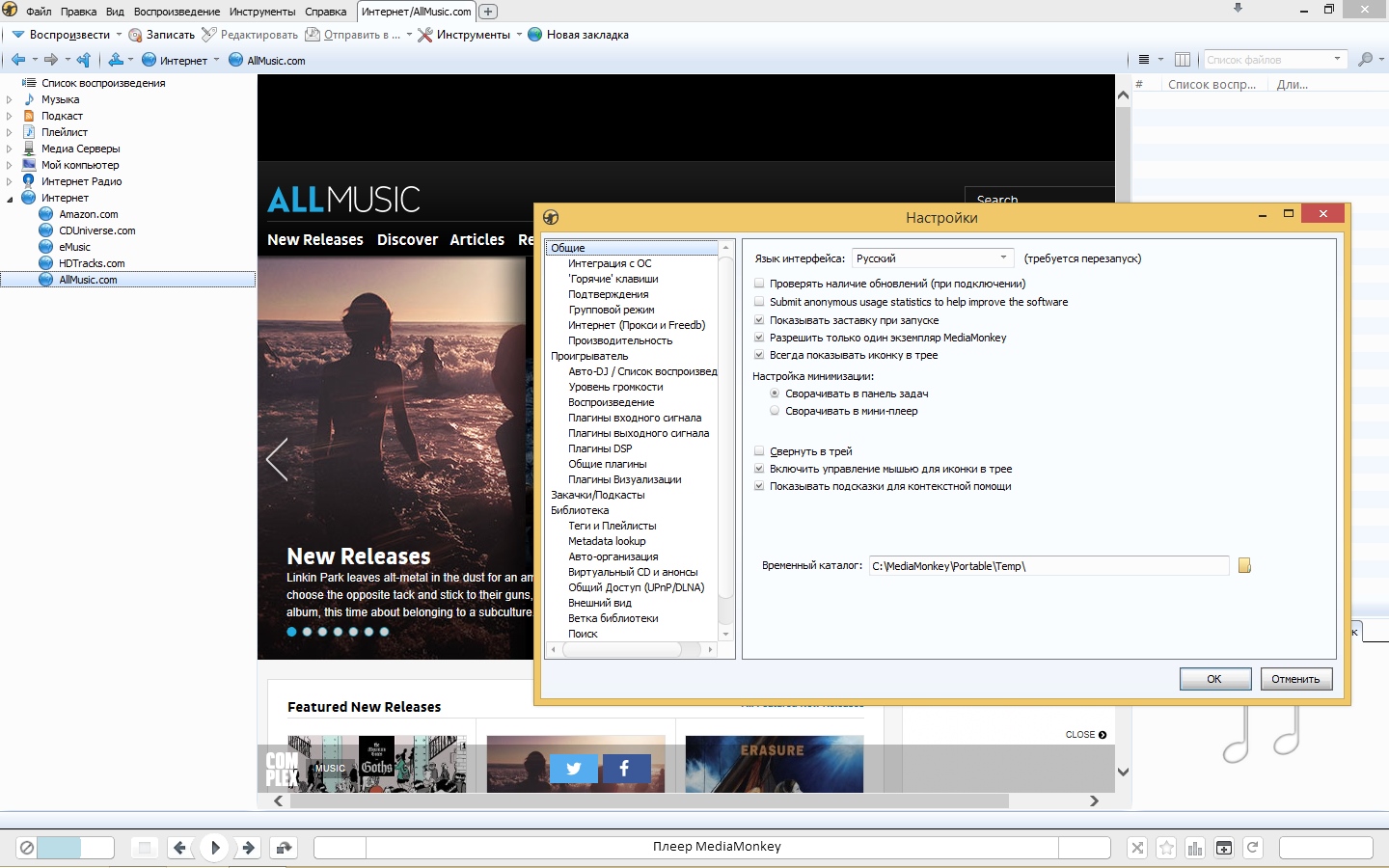The height and width of the screenshot is (868, 1389).
Task: Open the Справка menu
Action: tap(325, 12)
